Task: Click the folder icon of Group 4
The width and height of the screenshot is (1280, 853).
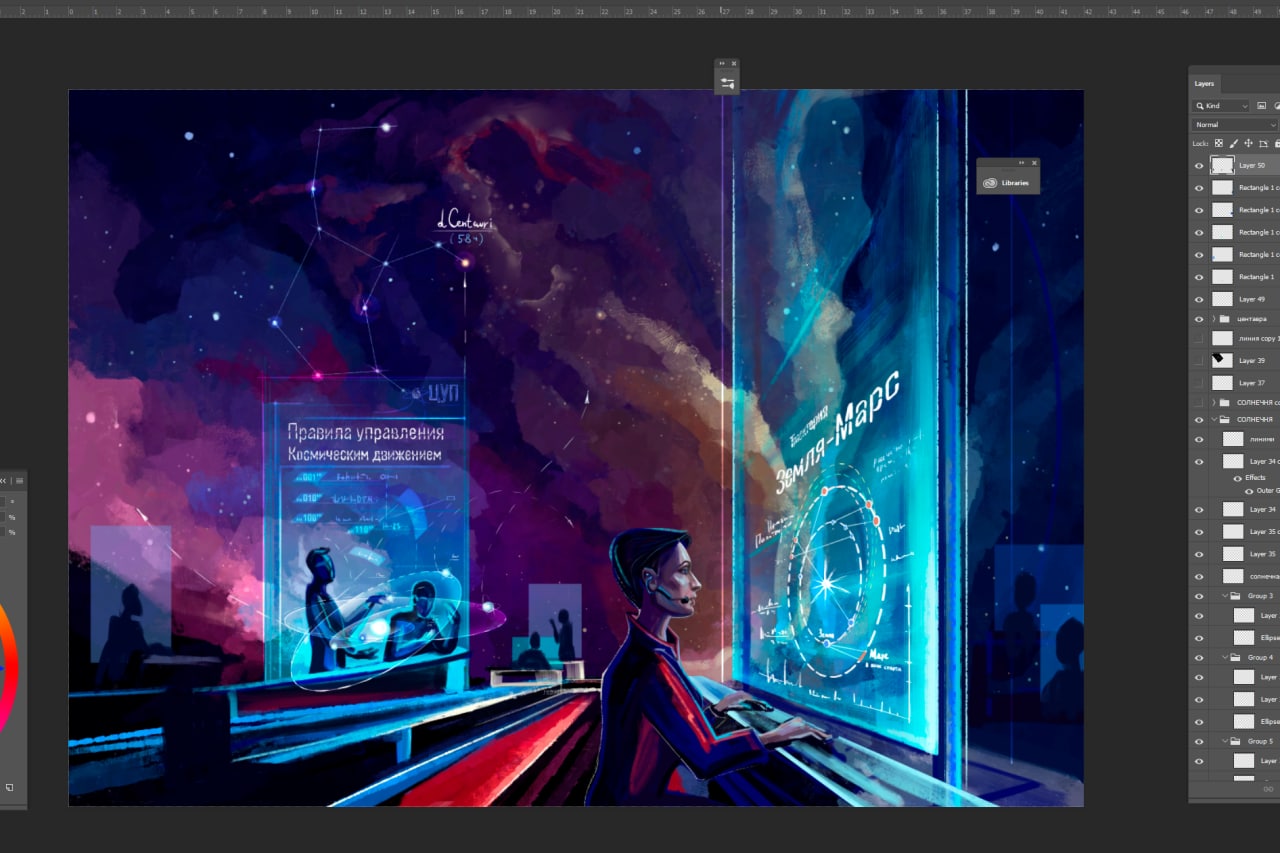Action: pos(1237,658)
